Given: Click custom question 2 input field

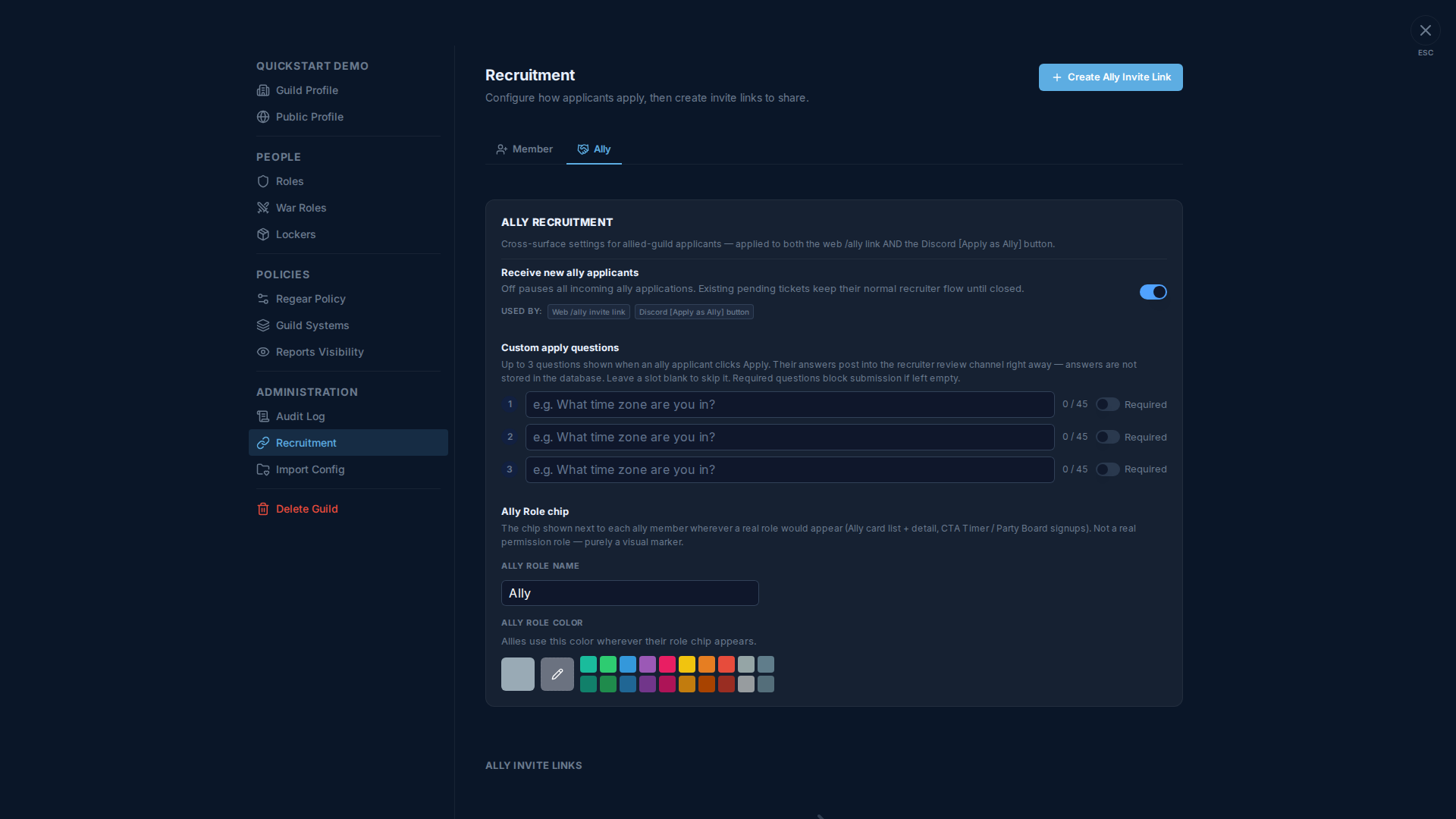Looking at the screenshot, I should pos(789,437).
